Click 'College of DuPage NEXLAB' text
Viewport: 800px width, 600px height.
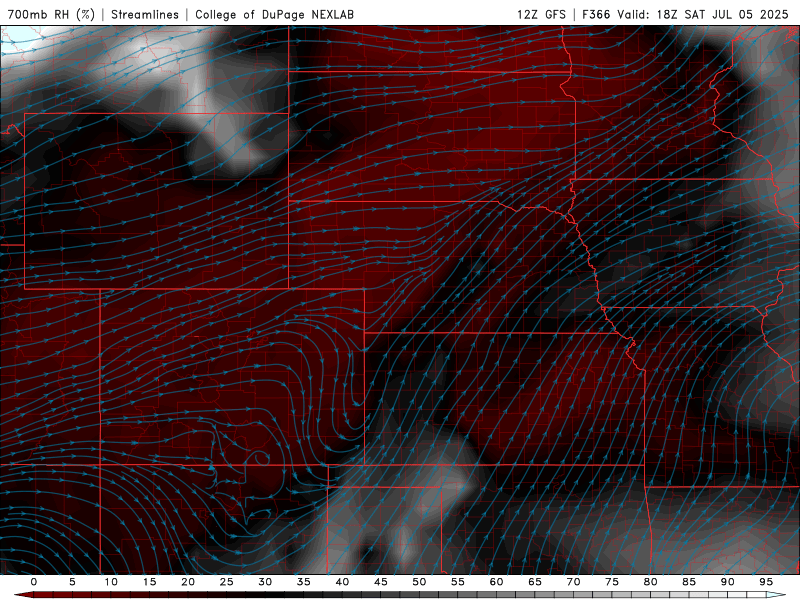point(274,14)
